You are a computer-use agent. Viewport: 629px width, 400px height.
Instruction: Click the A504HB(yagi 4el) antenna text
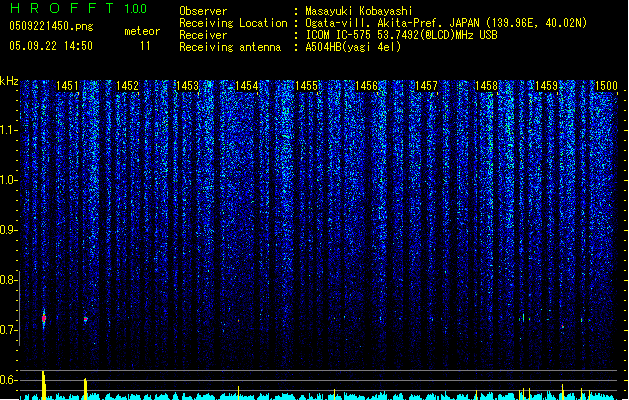click(x=353, y=47)
